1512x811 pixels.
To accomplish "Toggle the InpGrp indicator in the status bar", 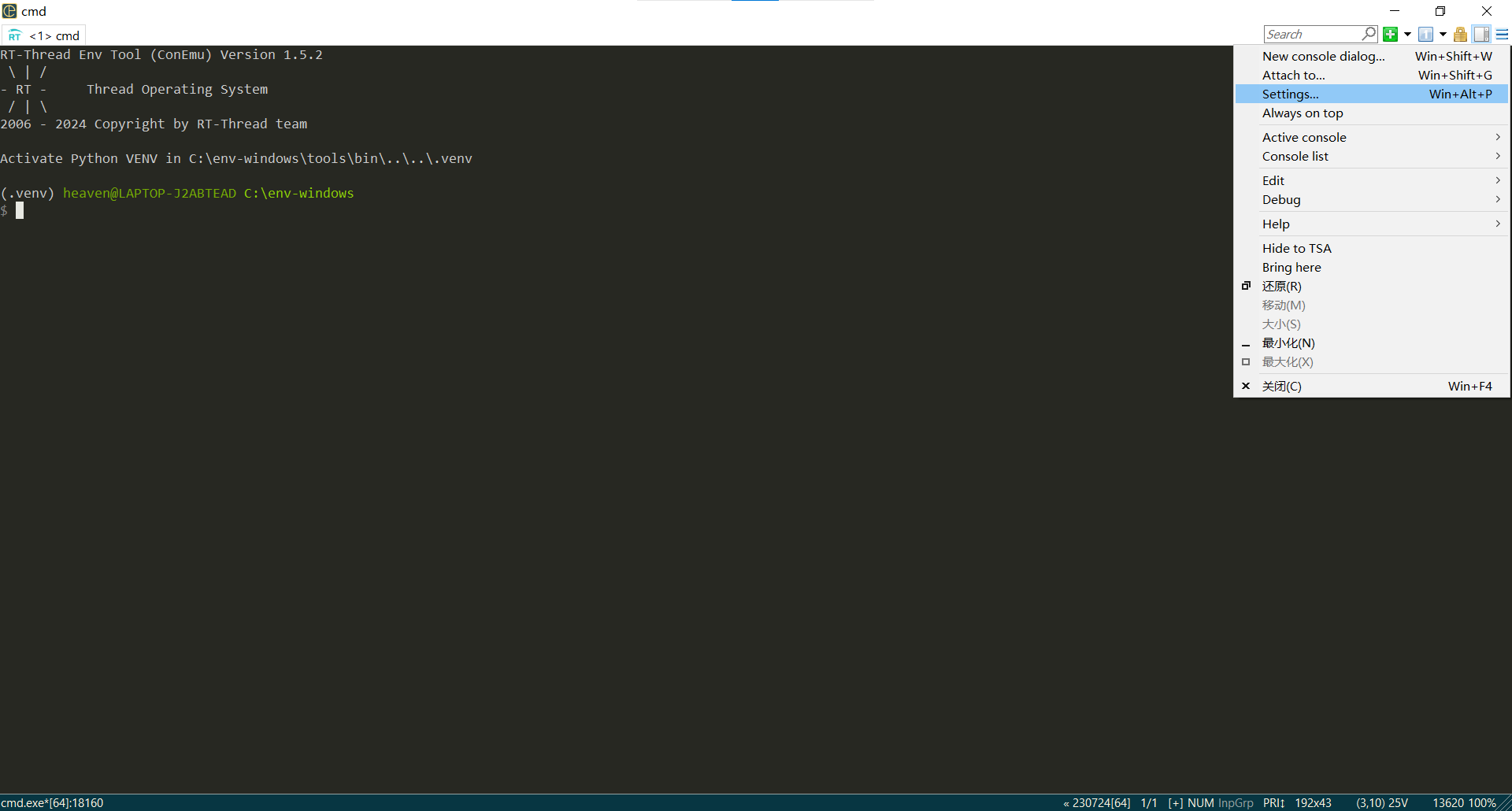I will pos(1235,802).
